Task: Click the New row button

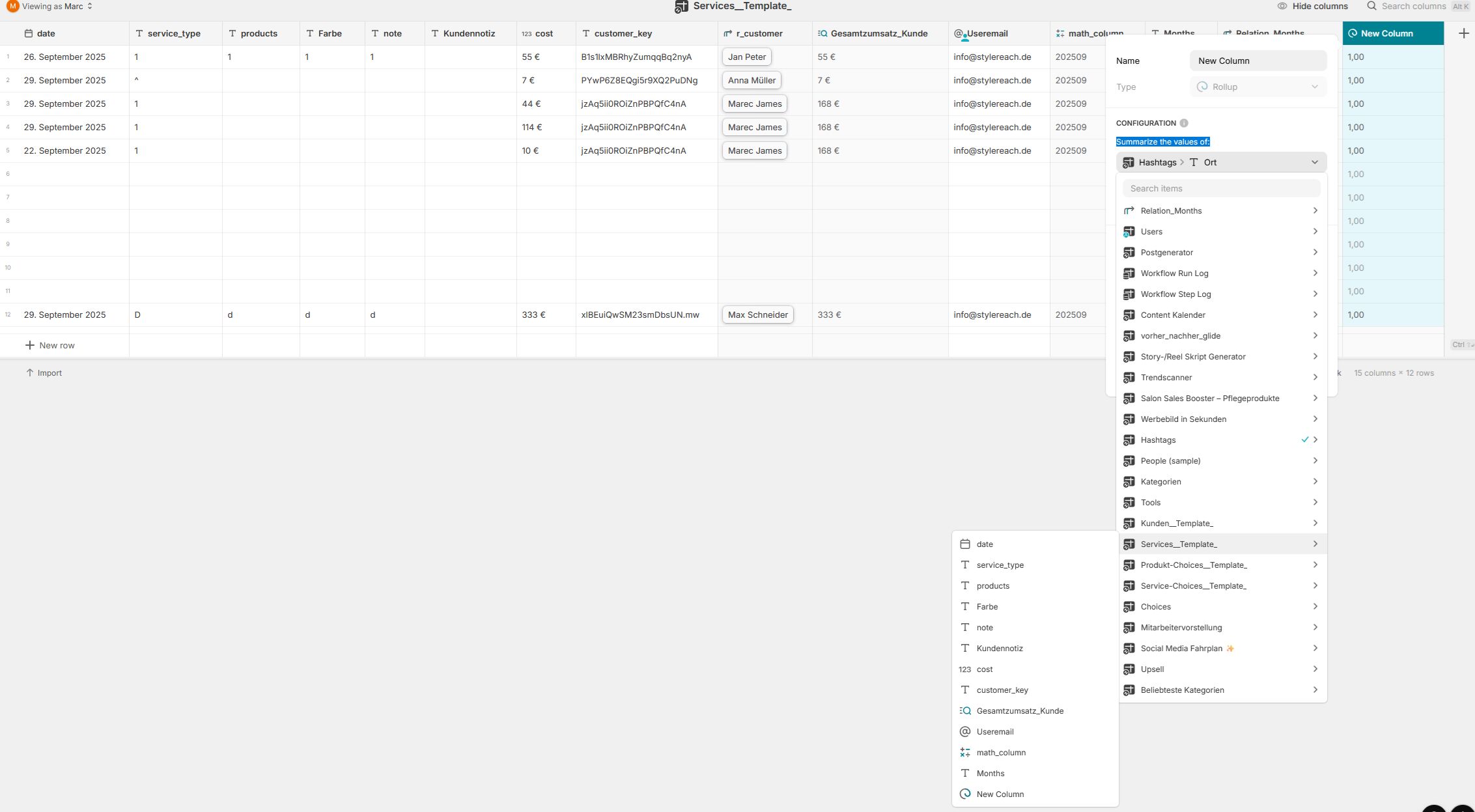Action: point(50,345)
